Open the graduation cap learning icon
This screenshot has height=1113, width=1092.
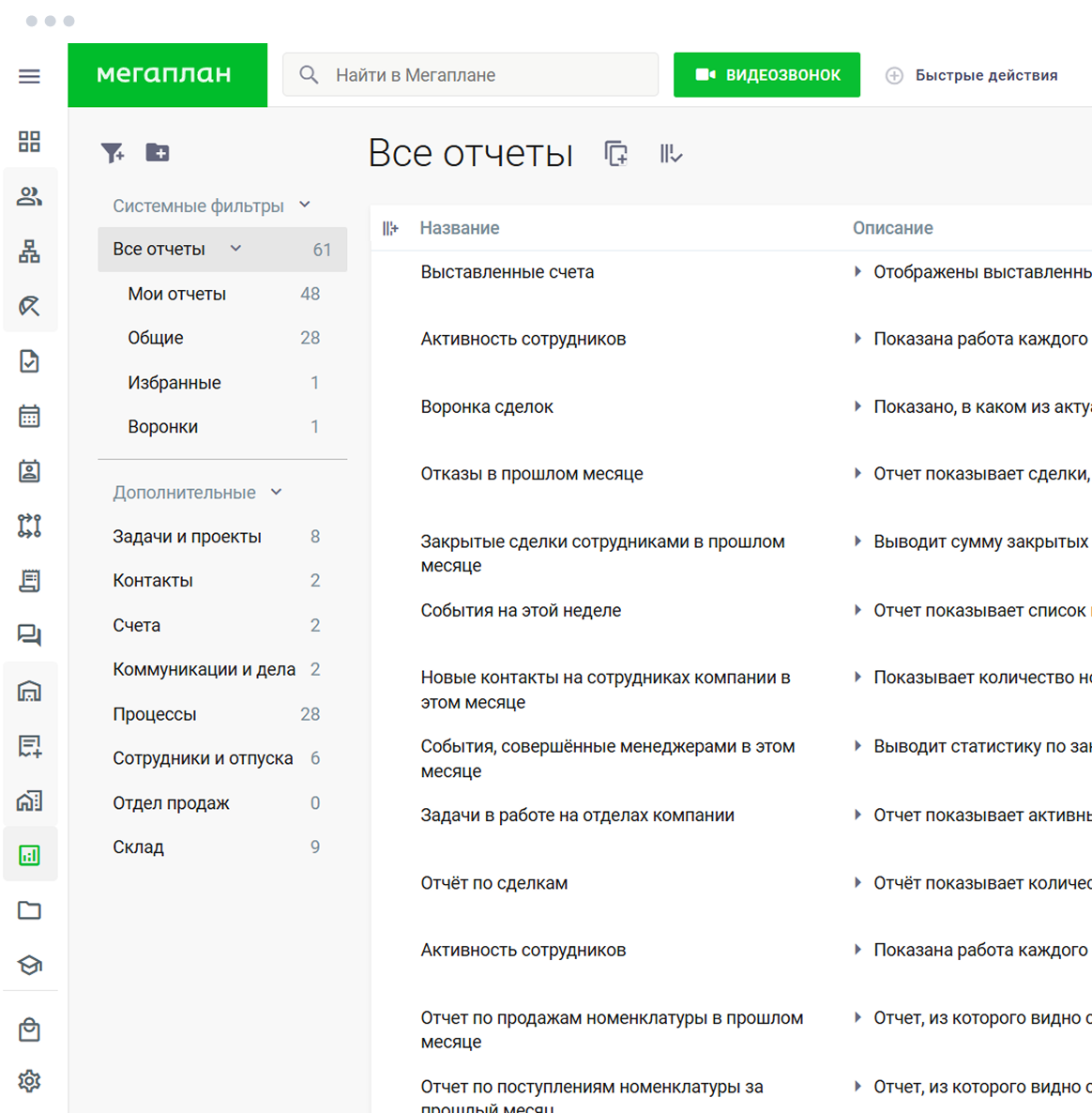point(29,966)
